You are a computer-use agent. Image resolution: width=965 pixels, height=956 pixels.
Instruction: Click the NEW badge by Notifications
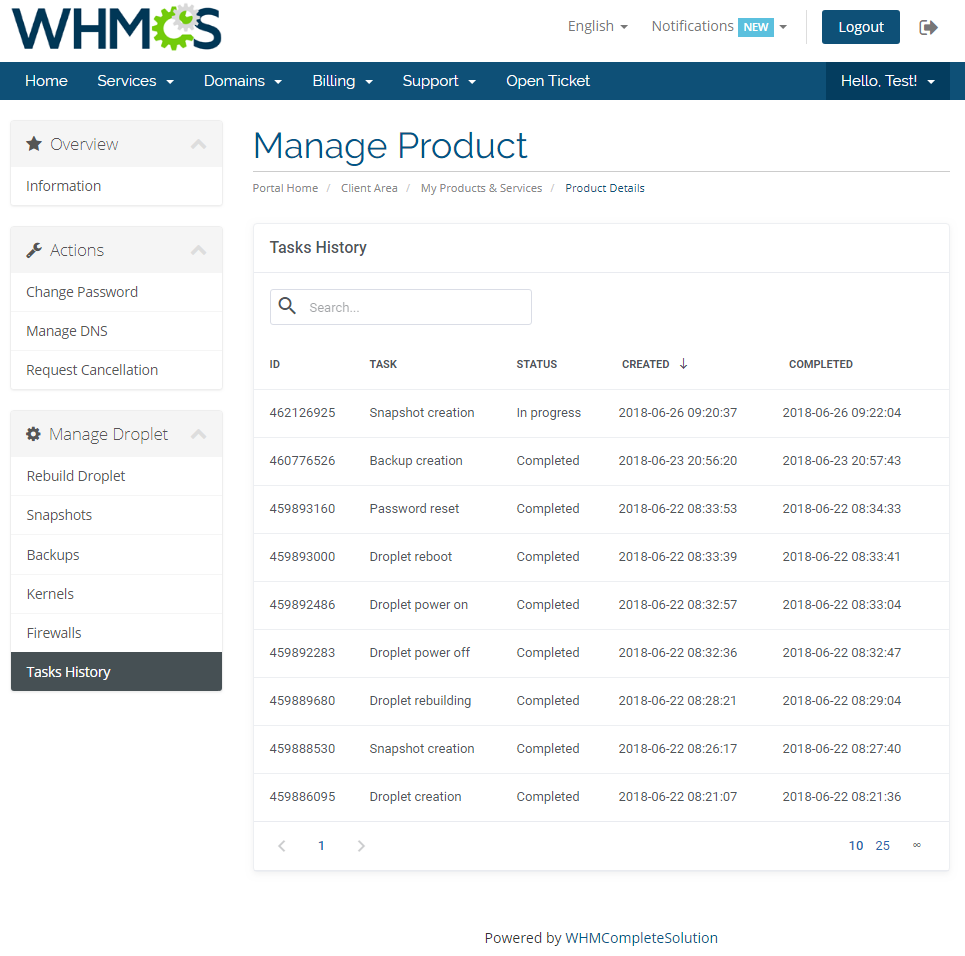click(x=756, y=27)
